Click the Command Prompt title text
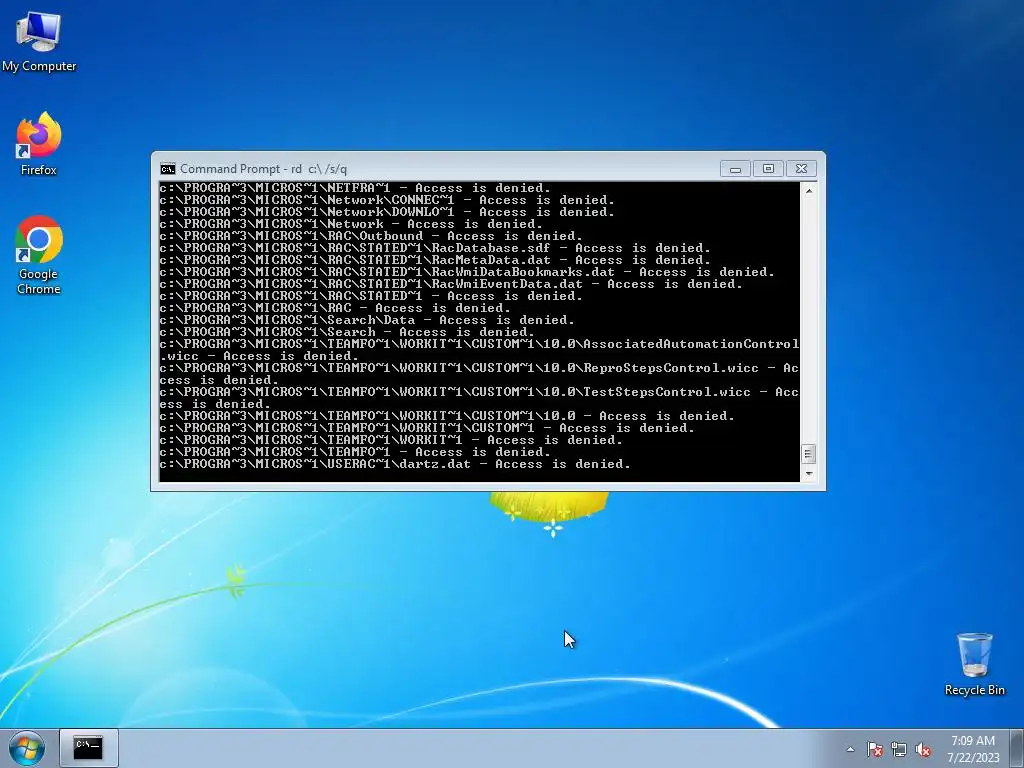Viewport: 1024px width, 768px height. coord(263,169)
